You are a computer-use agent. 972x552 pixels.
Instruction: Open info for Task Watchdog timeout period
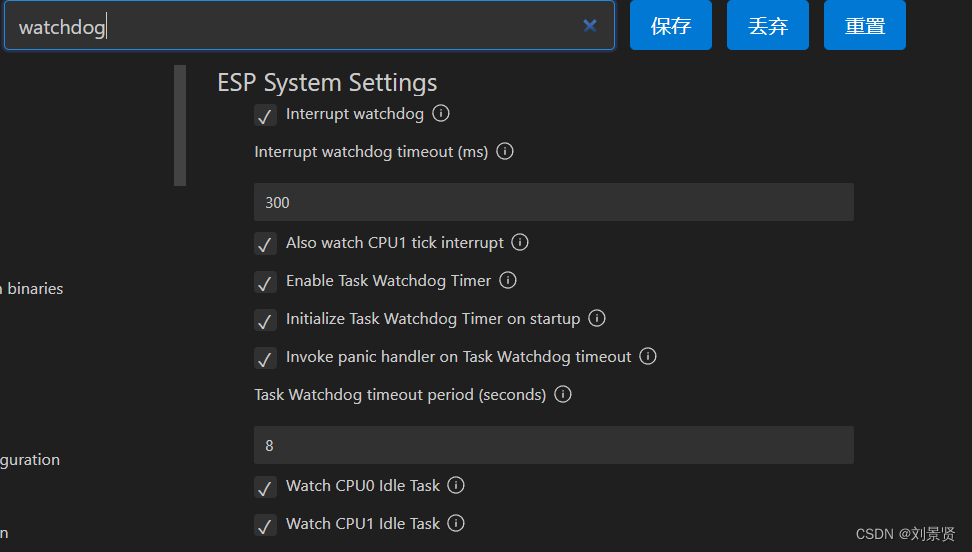coord(563,395)
